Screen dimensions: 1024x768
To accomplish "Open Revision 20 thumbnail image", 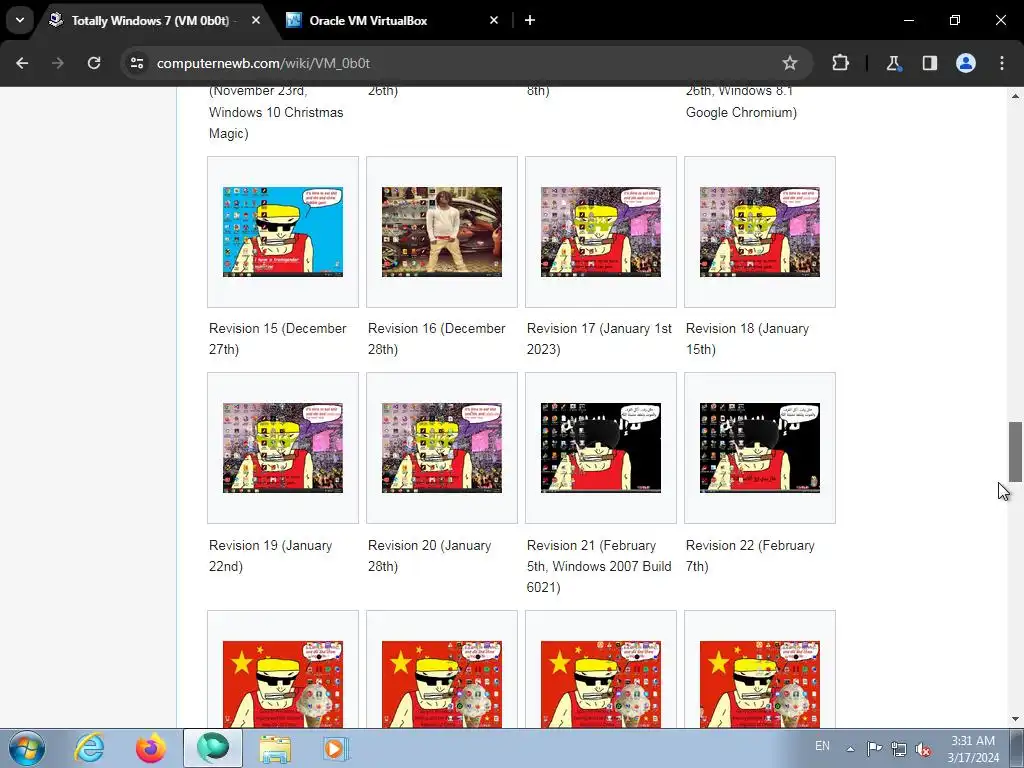I will tap(442, 448).
